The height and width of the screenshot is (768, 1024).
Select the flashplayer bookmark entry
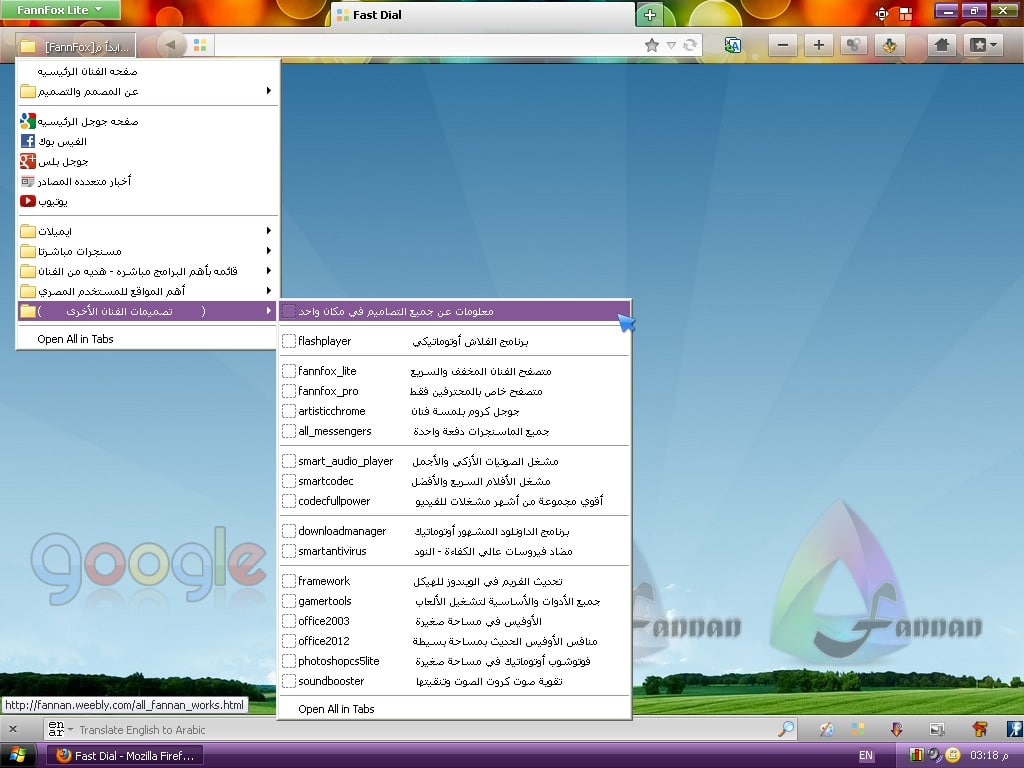(455, 341)
